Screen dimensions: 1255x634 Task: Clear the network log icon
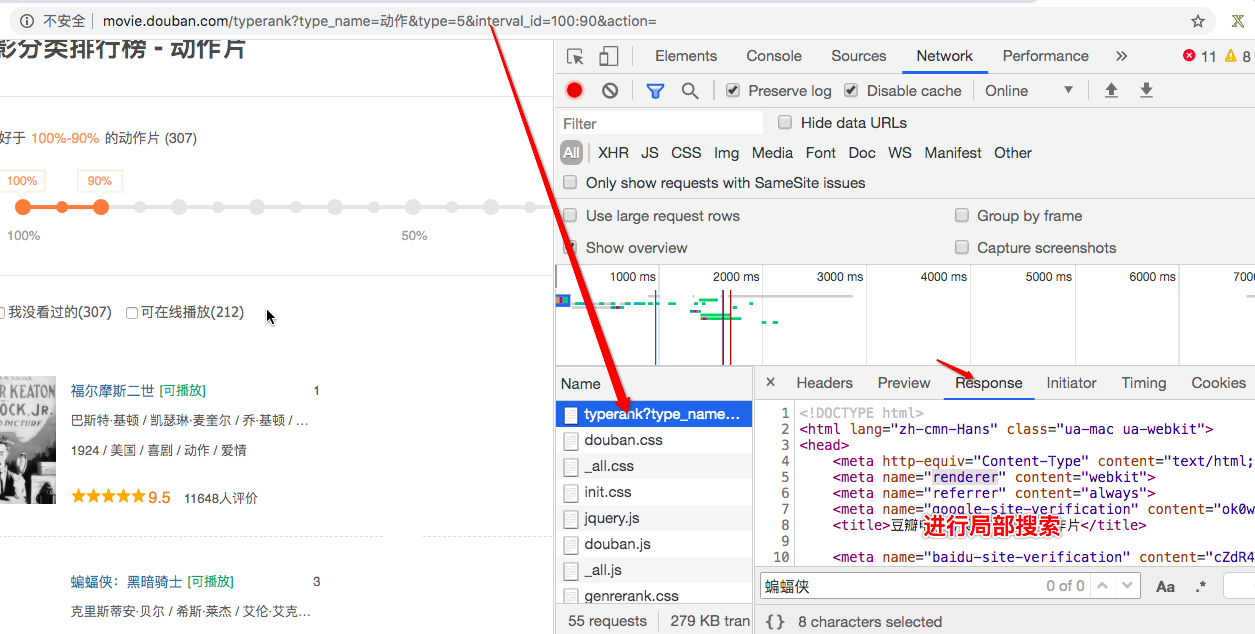tap(610, 90)
